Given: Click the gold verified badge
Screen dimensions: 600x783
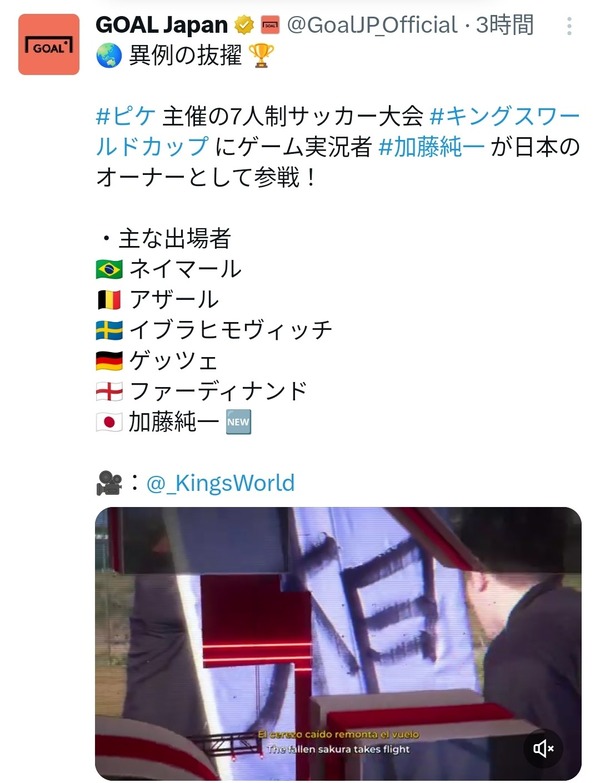Looking at the screenshot, I should coord(244,25).
